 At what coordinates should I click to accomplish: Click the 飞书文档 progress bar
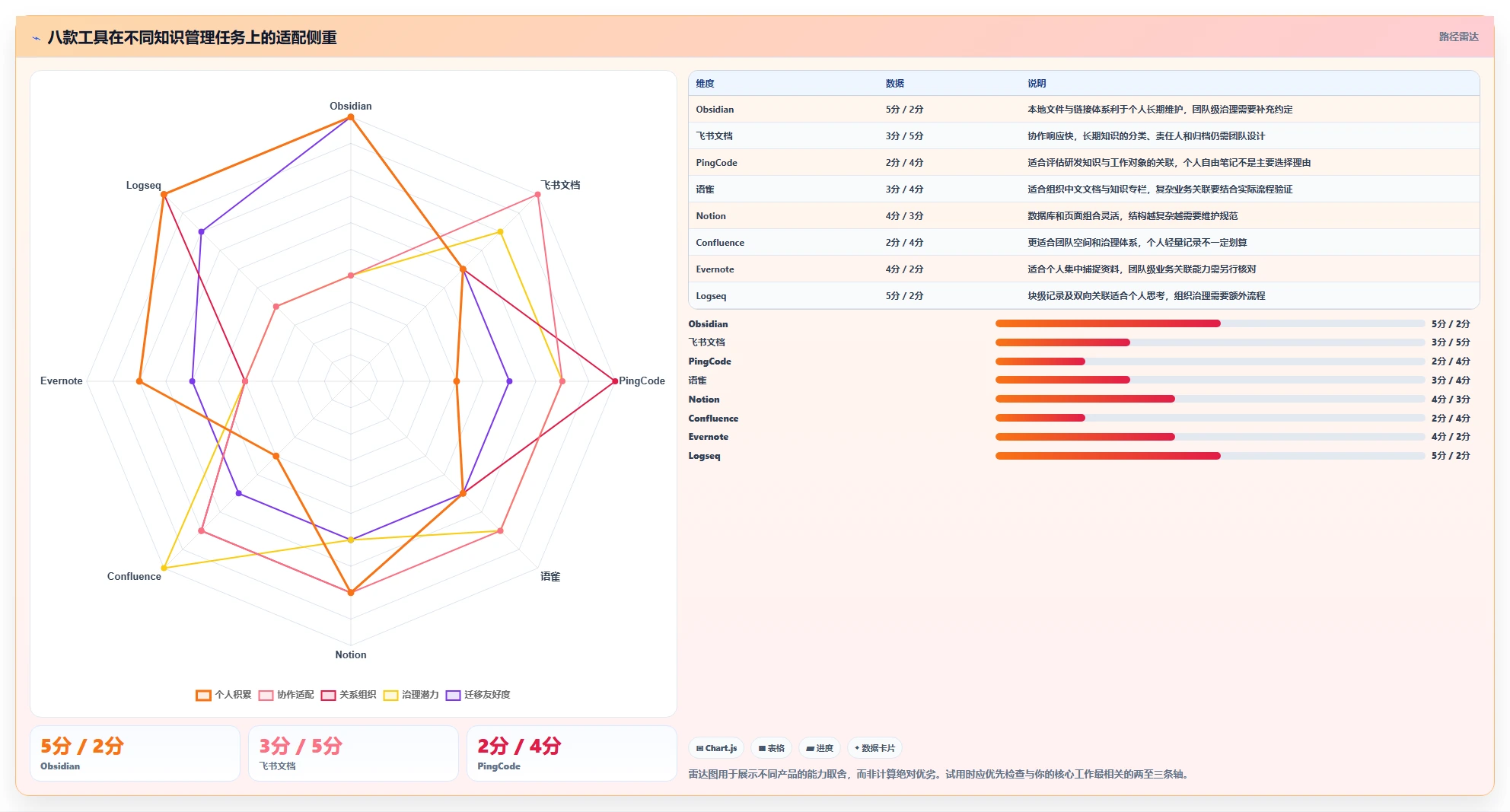tap(1210, 342)
